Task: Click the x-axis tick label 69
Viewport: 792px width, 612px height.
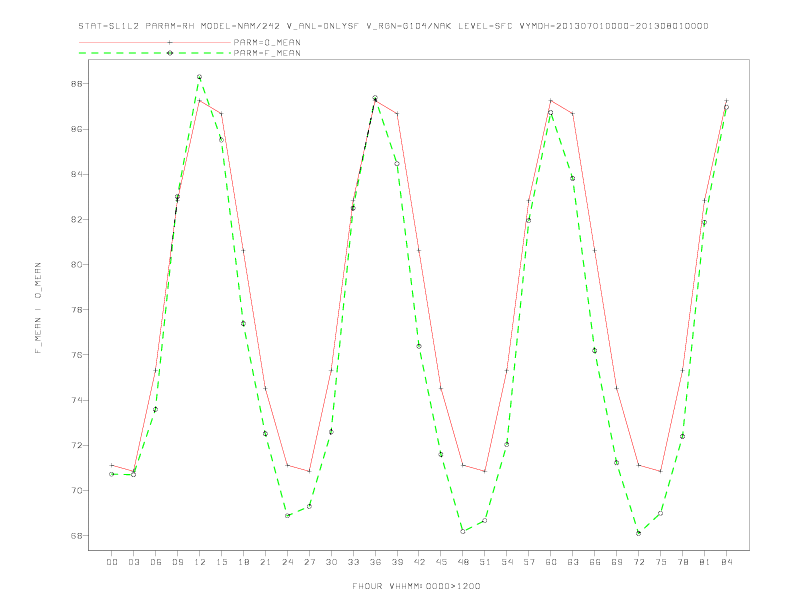Action: coord(617,562)
